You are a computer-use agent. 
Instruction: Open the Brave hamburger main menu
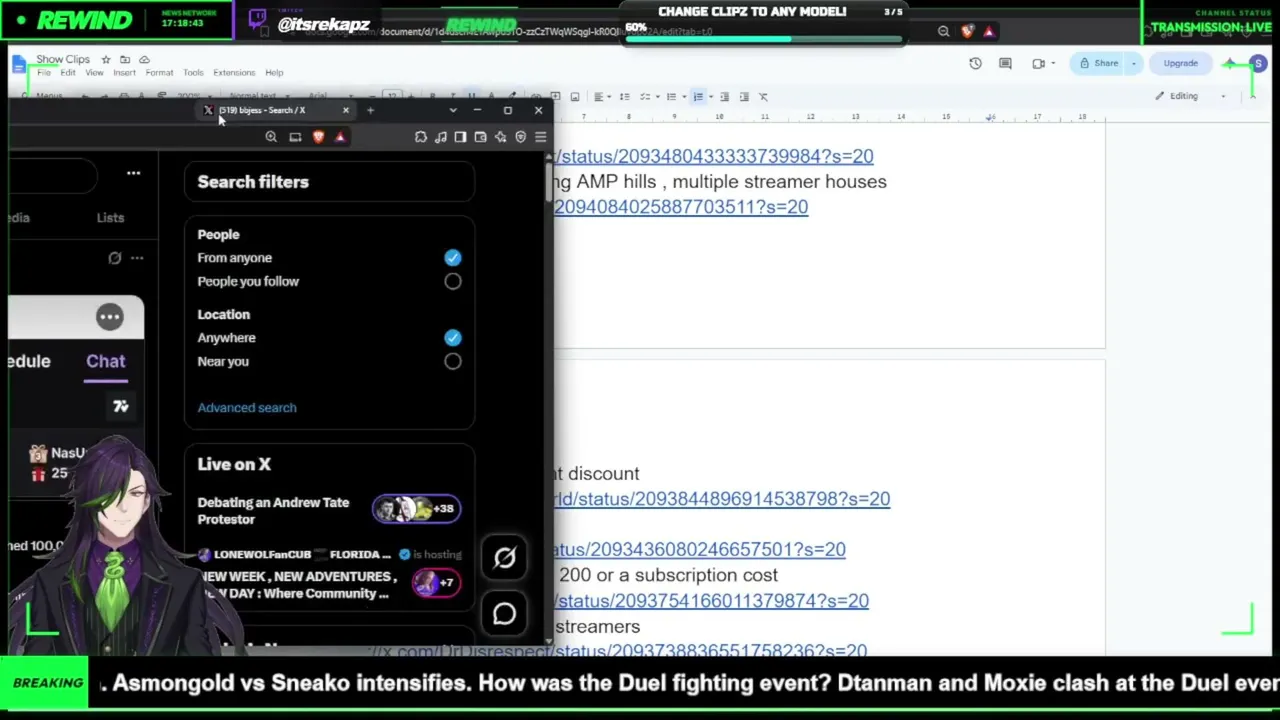coord(540,137)
